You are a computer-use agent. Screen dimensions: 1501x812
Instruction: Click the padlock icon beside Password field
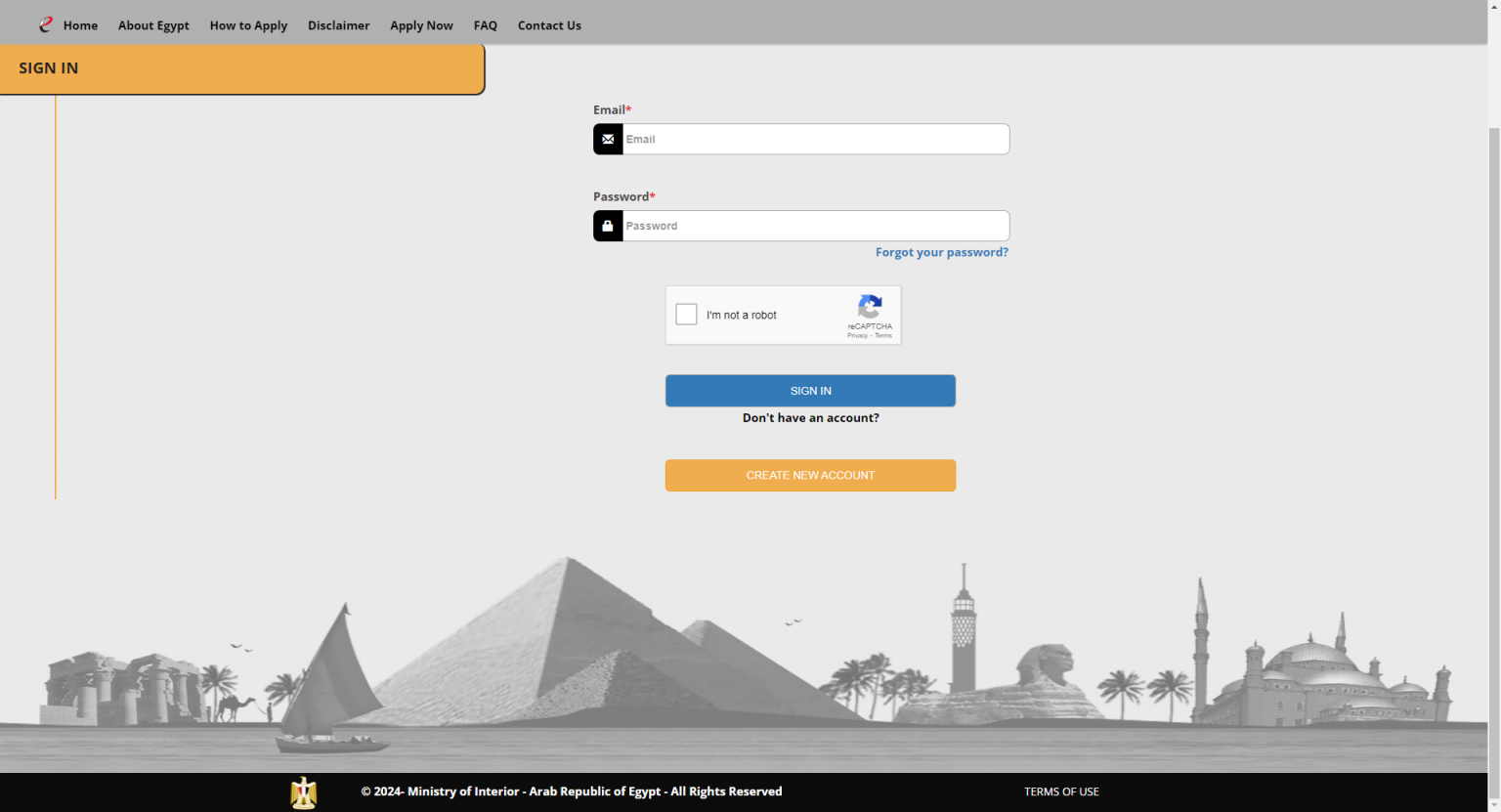(x=608, y=226)
